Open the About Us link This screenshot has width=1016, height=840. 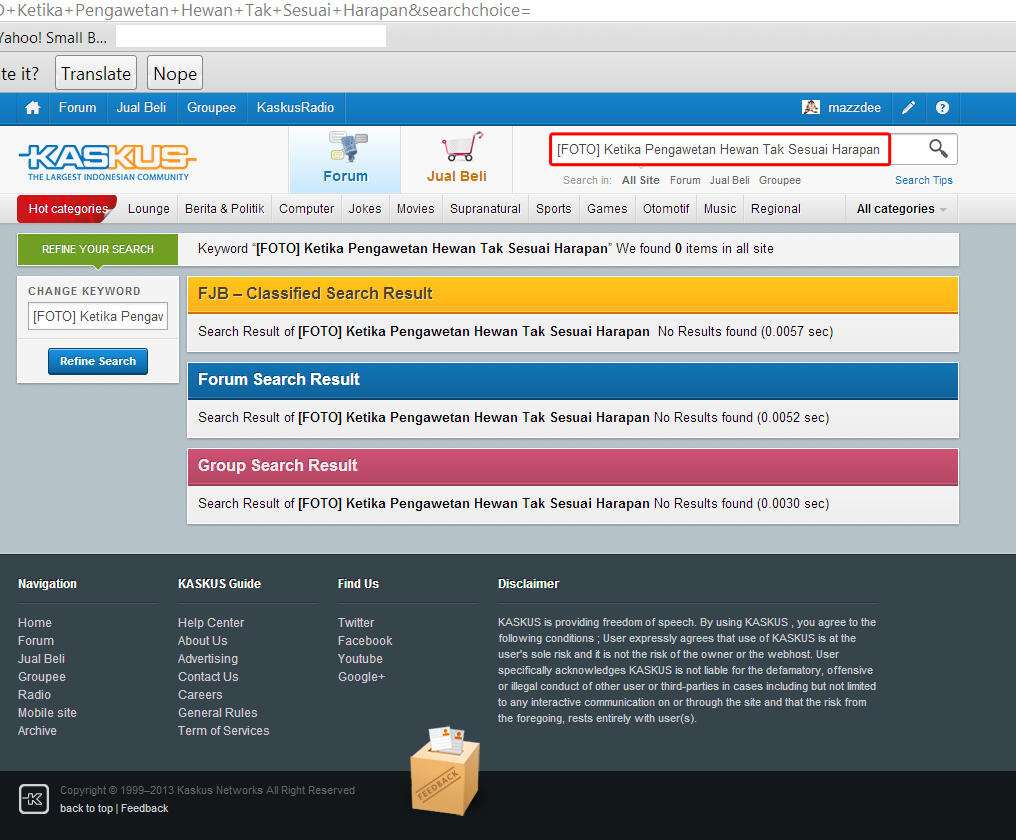[202, 640]
